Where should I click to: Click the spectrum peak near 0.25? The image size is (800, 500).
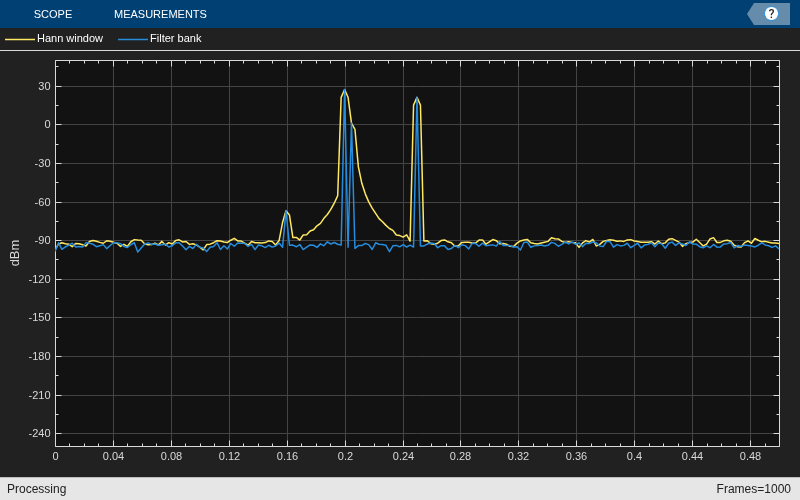[x=417, y=98]
